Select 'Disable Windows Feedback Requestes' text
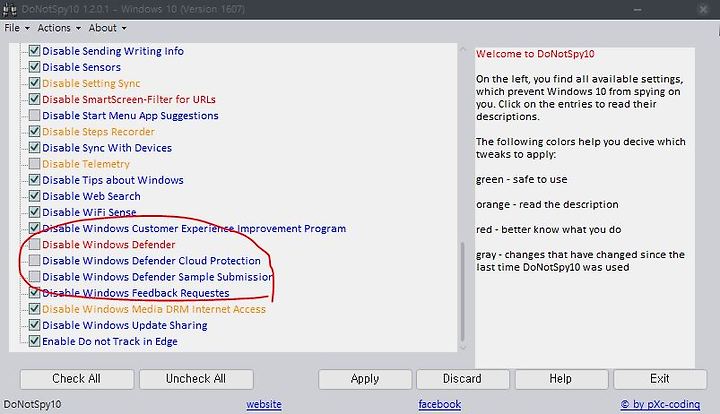The height and width of the screenshot is (414, 720). point(136,293)
